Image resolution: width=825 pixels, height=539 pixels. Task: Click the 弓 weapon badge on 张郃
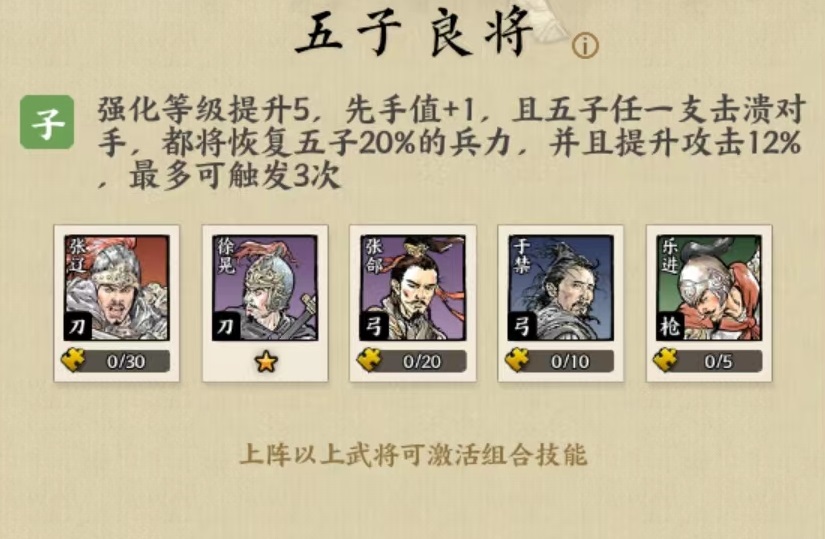click(374, 326)
